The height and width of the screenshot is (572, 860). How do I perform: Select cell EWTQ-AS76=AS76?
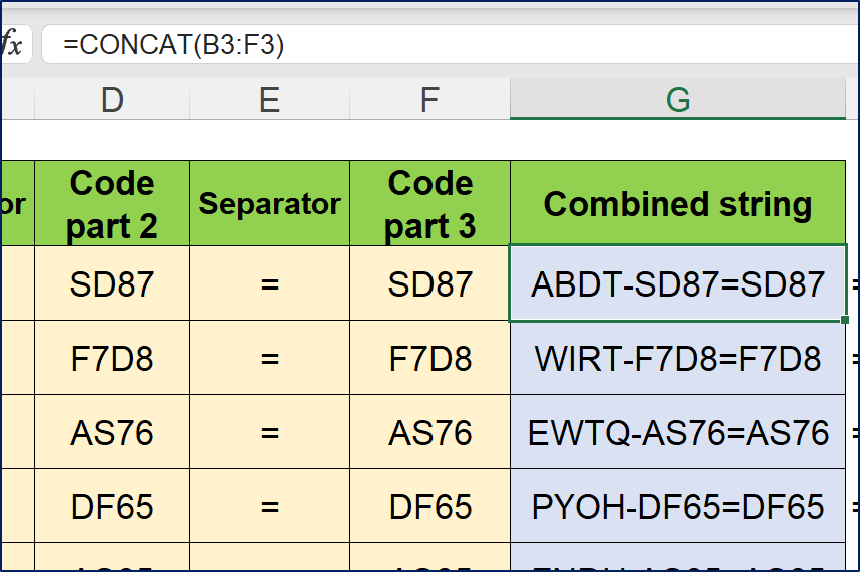point(678,432)
